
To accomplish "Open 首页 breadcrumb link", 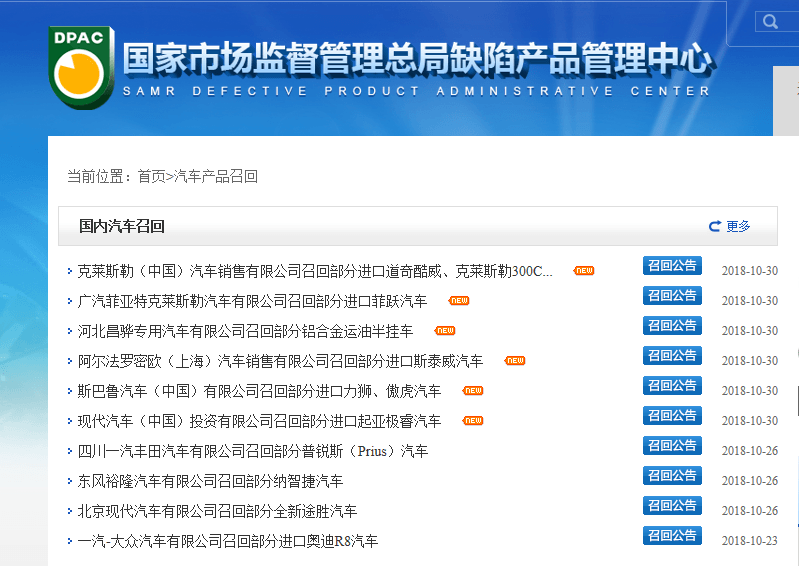I will point(151,176).
